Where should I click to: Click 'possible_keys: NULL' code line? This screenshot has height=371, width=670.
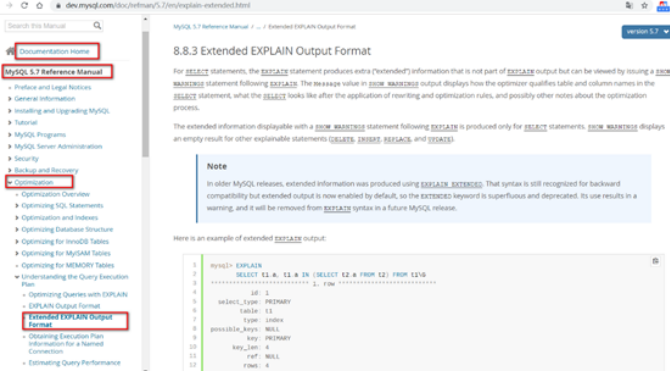point(244,329)
